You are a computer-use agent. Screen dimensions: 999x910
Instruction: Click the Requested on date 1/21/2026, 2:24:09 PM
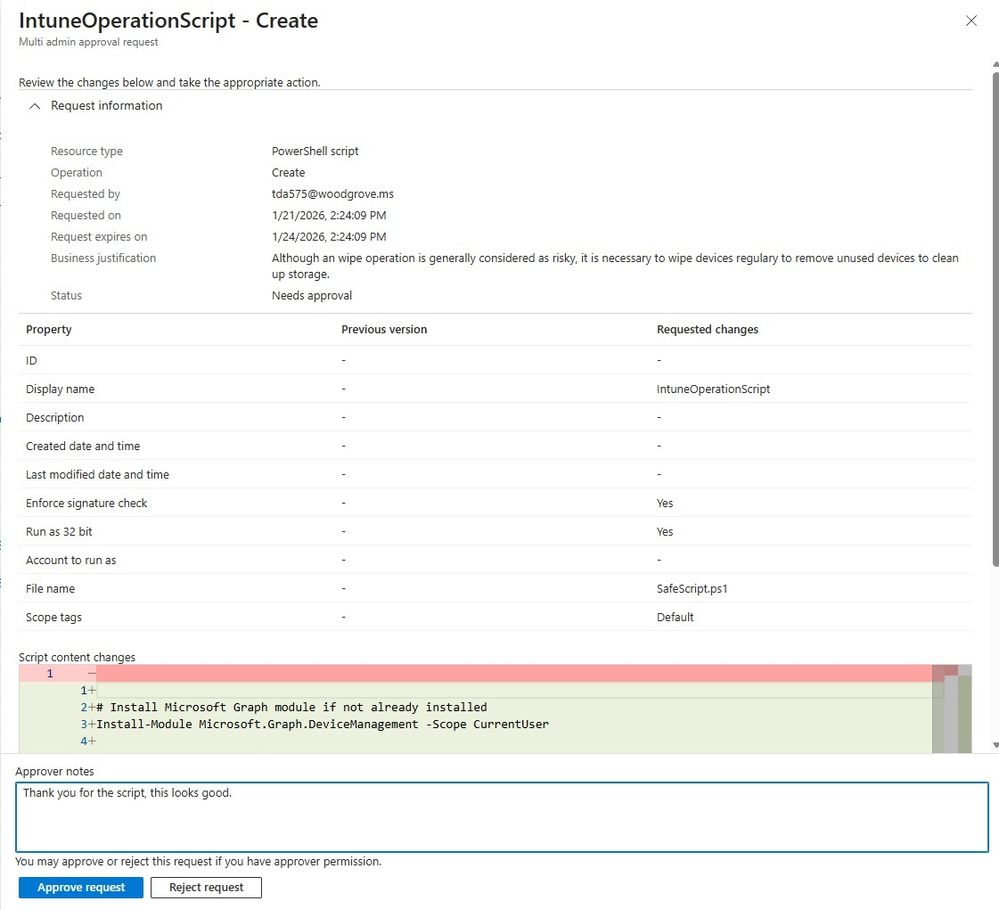click(329, 215)
